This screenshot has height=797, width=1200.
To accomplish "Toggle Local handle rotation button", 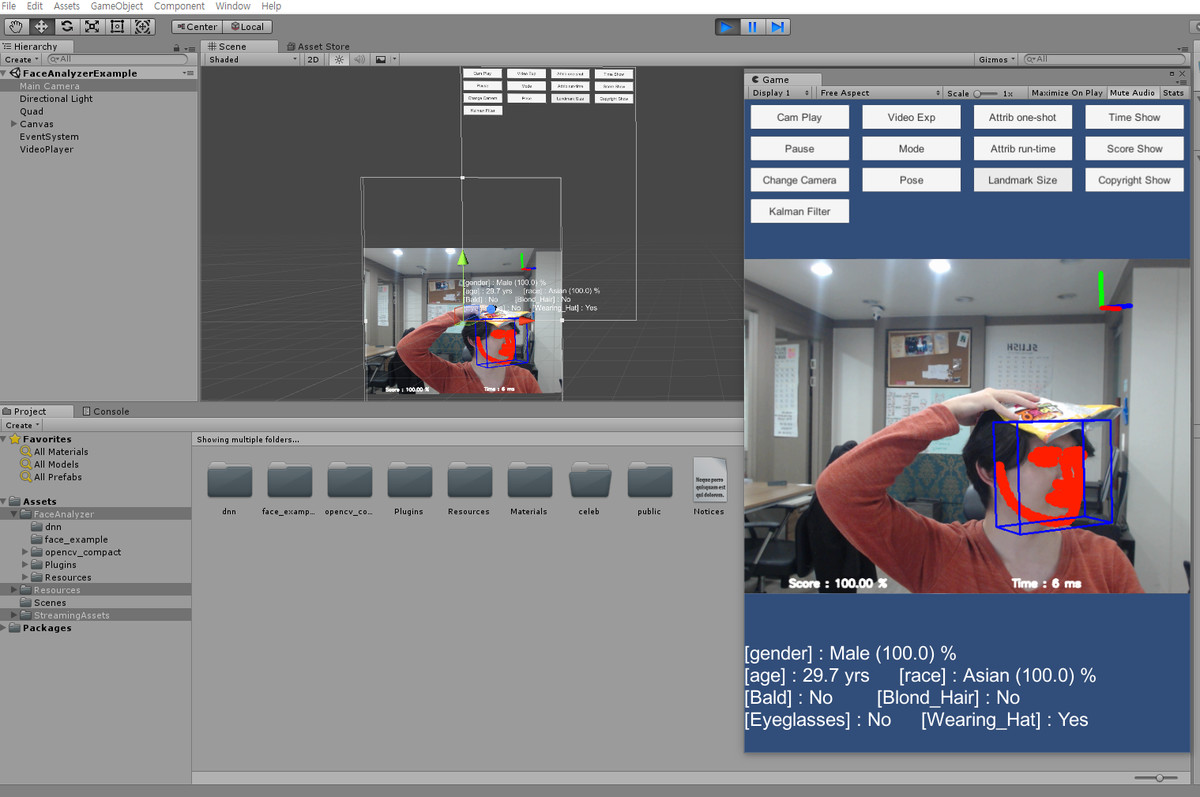I will click(x=246, y=27).
